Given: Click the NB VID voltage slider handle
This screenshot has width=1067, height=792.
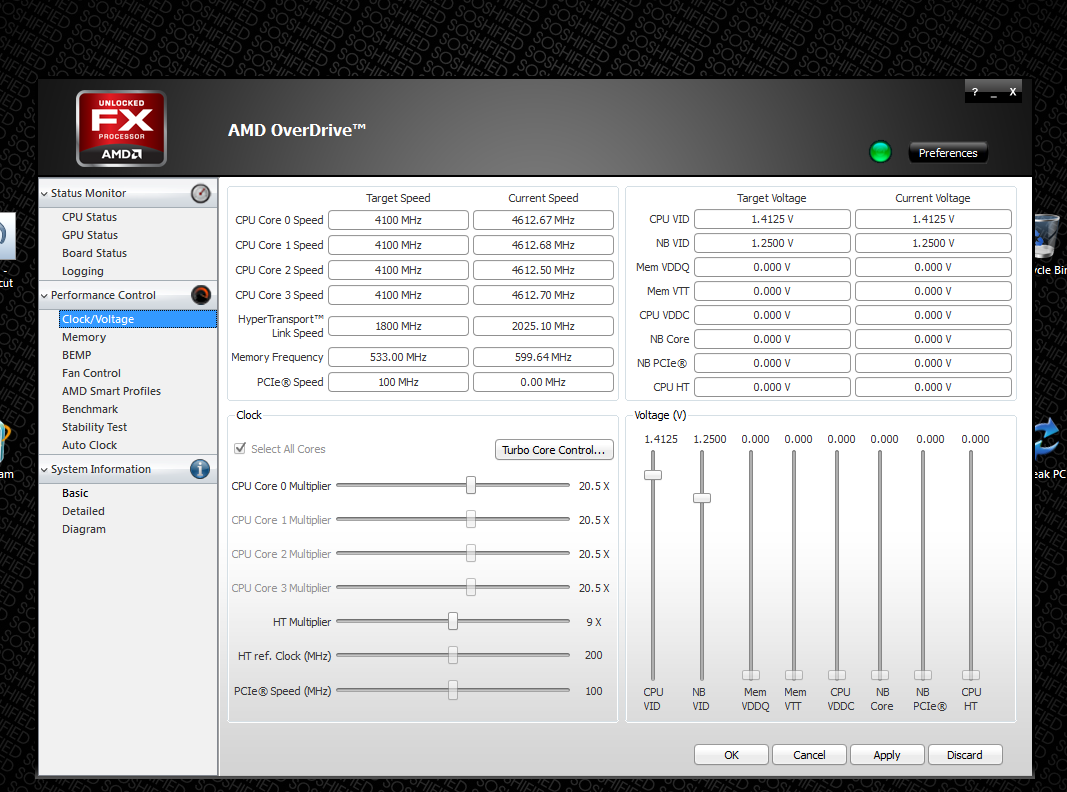Looking at the screenshot, I should coord(702,498).
